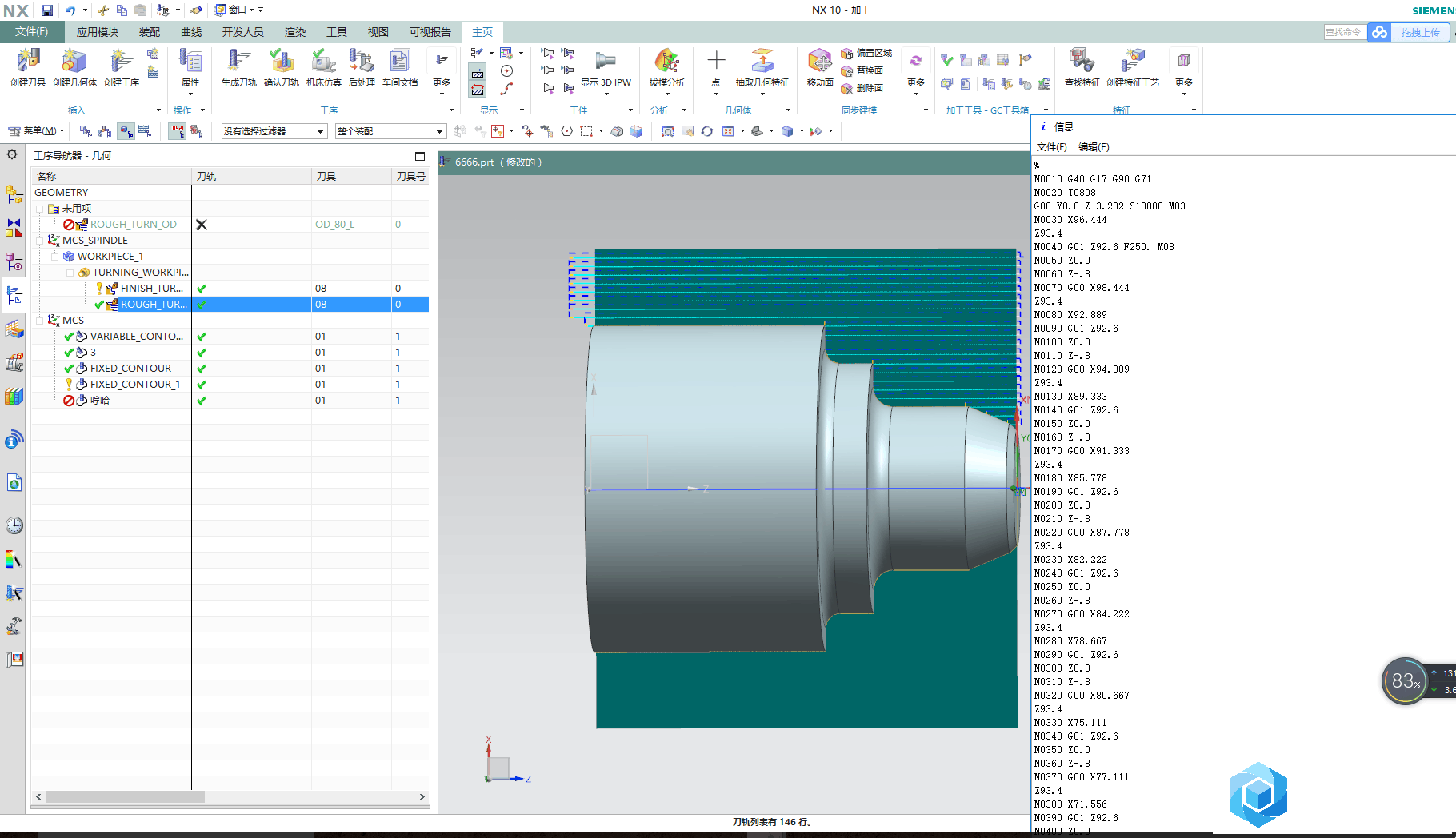Toggle Program Order View navigator button

point(86,131)
